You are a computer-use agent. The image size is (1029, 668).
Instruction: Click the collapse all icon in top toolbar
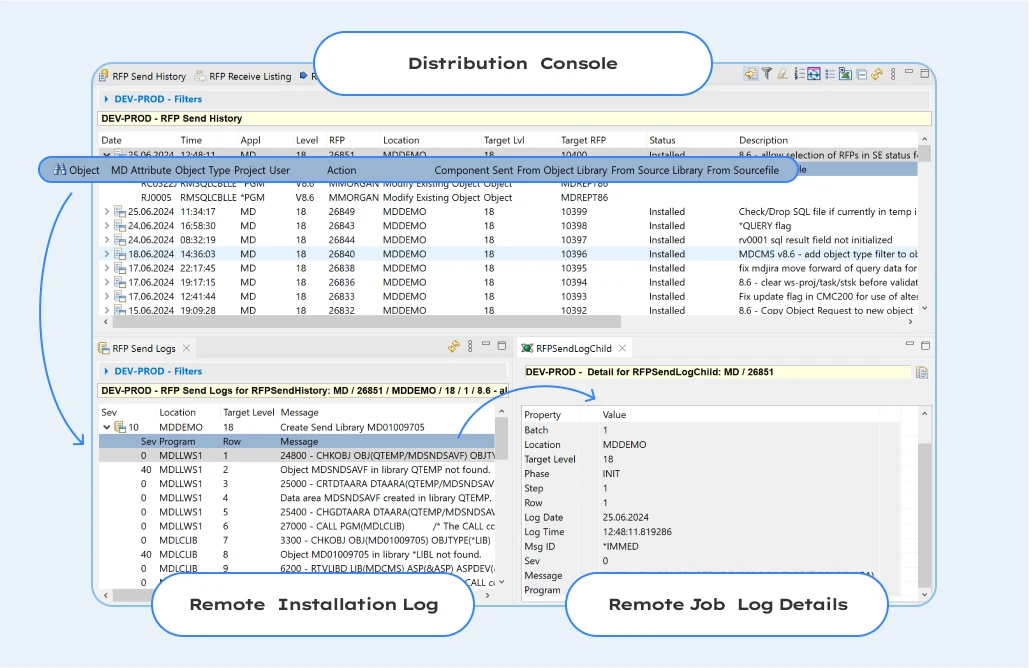(x=861, y=74)
